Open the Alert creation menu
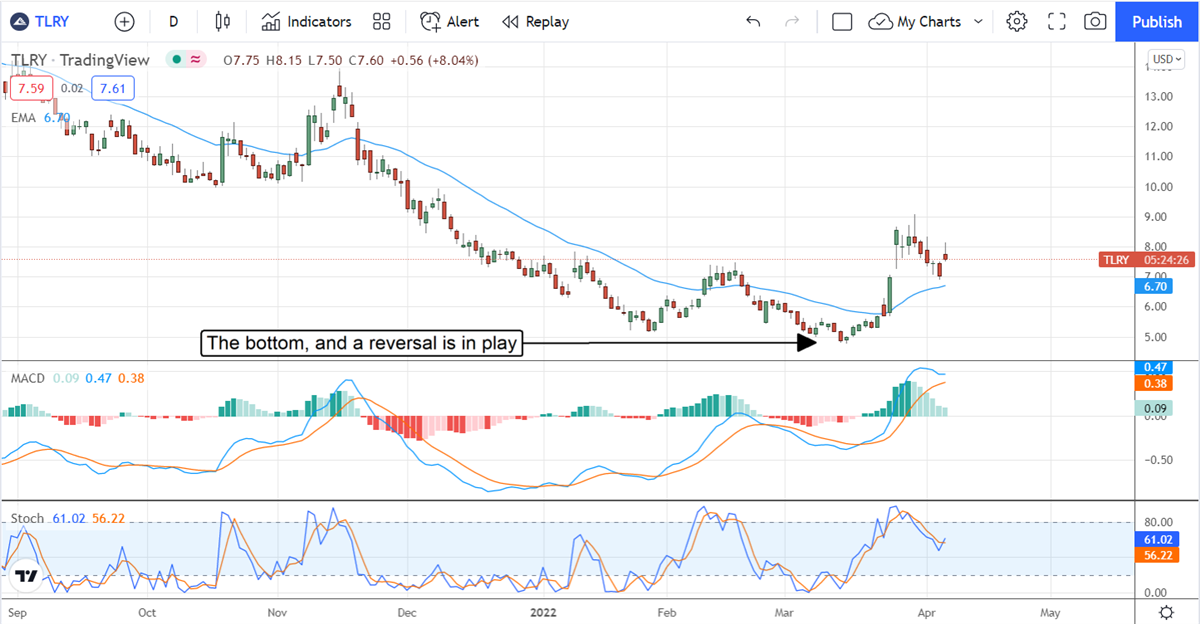This screenshot has width=1200, height=624. pyautogui.click(x=450, y=21)
